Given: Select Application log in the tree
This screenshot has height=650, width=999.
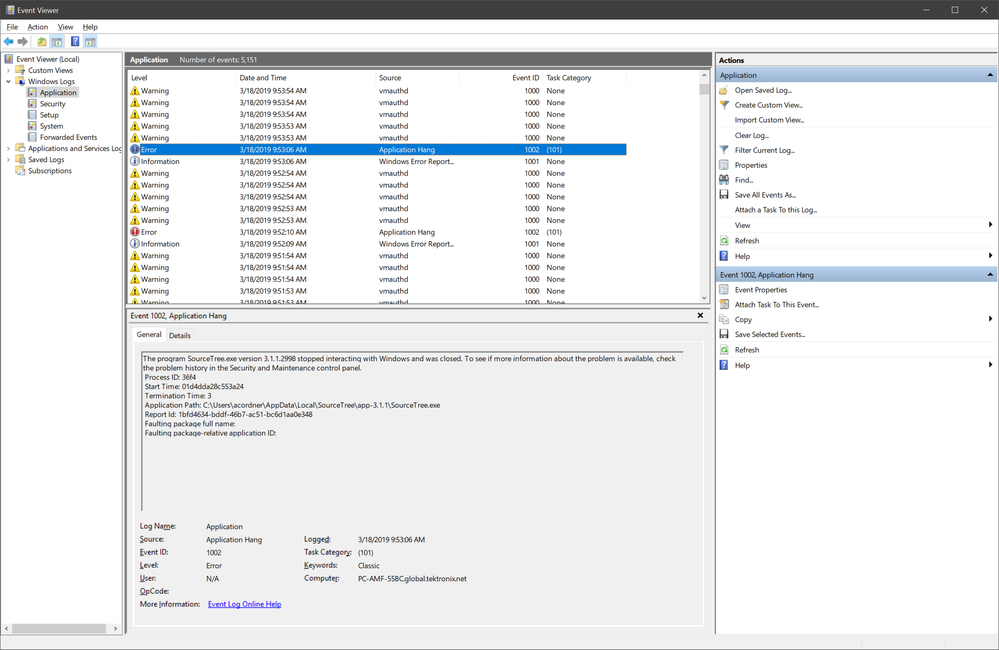Looking at the screenshot, I should (58, 92).
